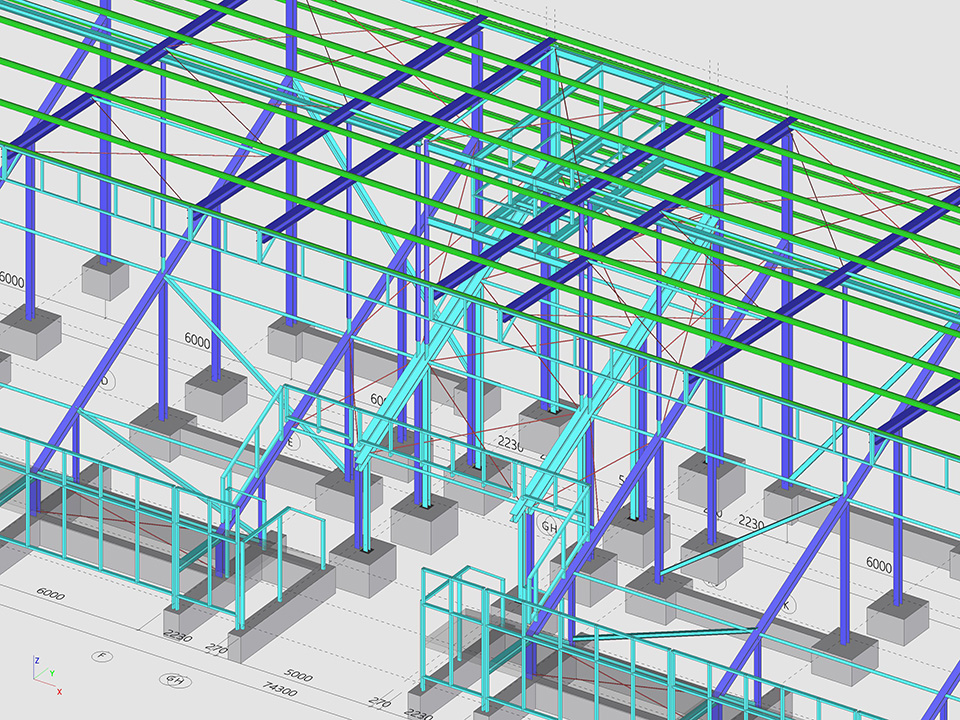Select grid bubble D

(x=106, y=381)
